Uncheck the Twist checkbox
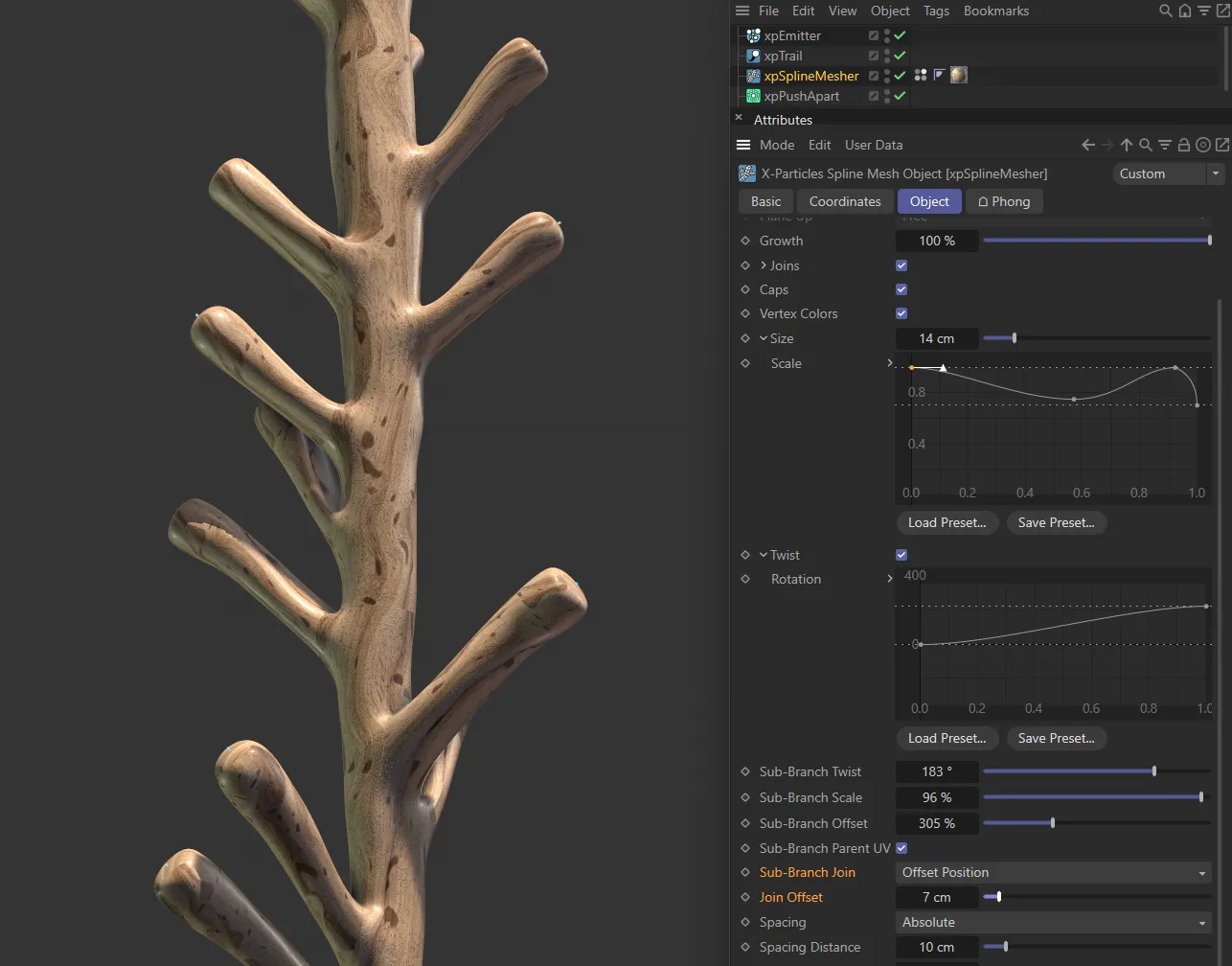The image size is (1232, 966). point(901,554)
